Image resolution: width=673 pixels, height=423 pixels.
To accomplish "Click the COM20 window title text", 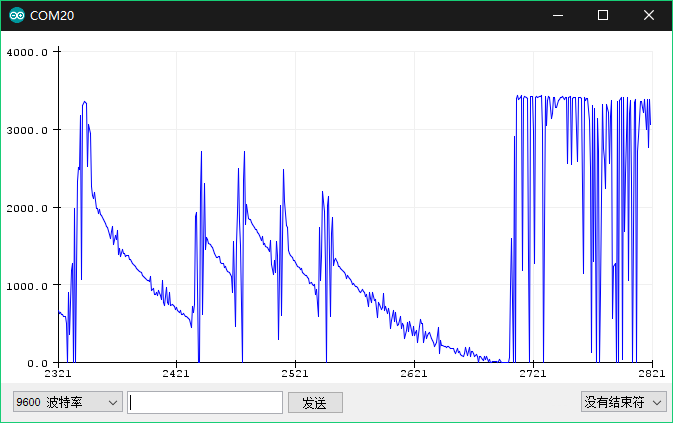I will pos(52,15).
